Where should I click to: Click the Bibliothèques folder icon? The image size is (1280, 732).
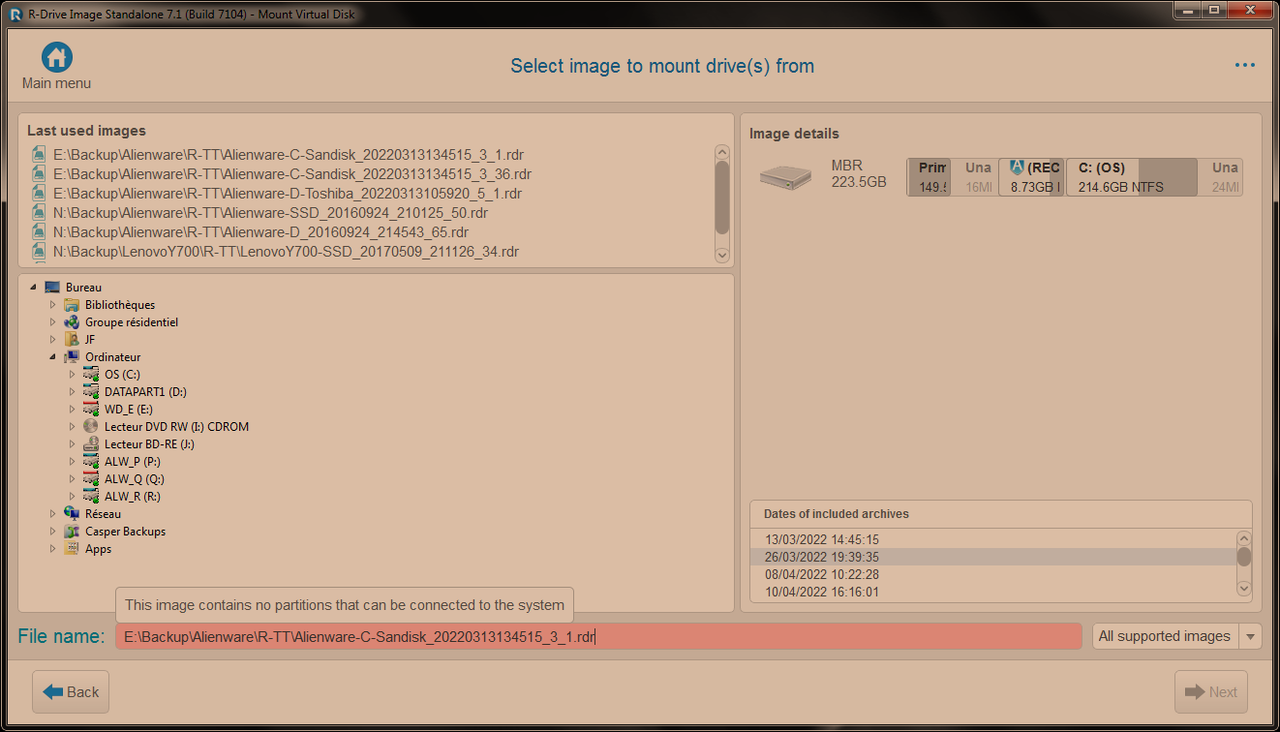(72, 305)
